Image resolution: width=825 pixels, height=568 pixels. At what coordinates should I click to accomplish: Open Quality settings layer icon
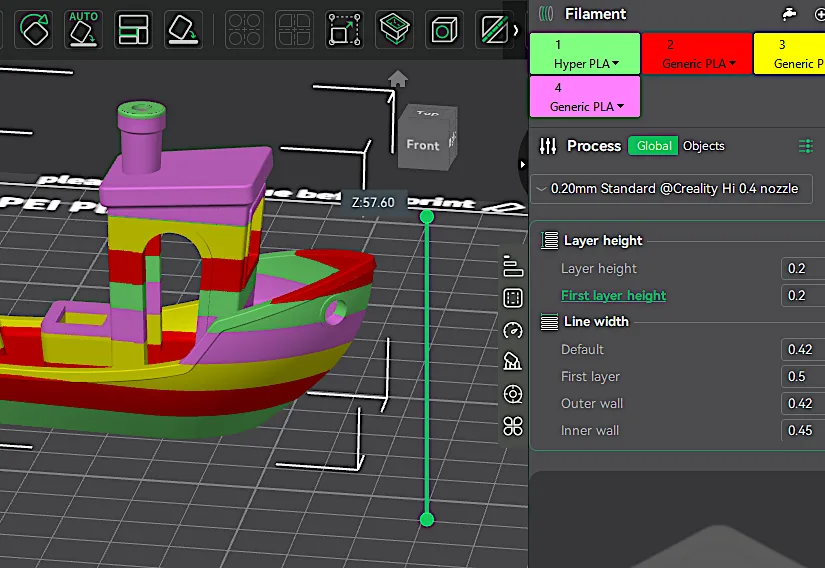click(x=513, y=266)
